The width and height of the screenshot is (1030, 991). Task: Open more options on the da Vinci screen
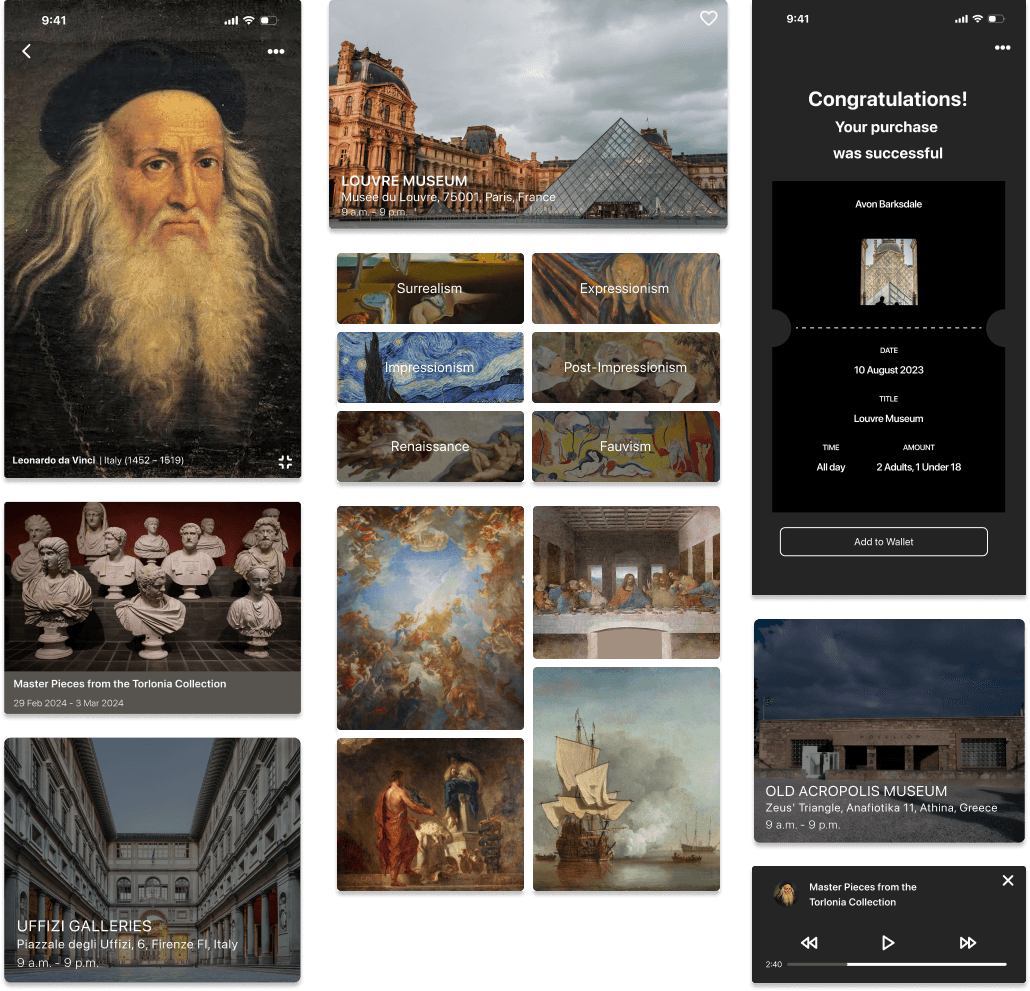[276, 51]
